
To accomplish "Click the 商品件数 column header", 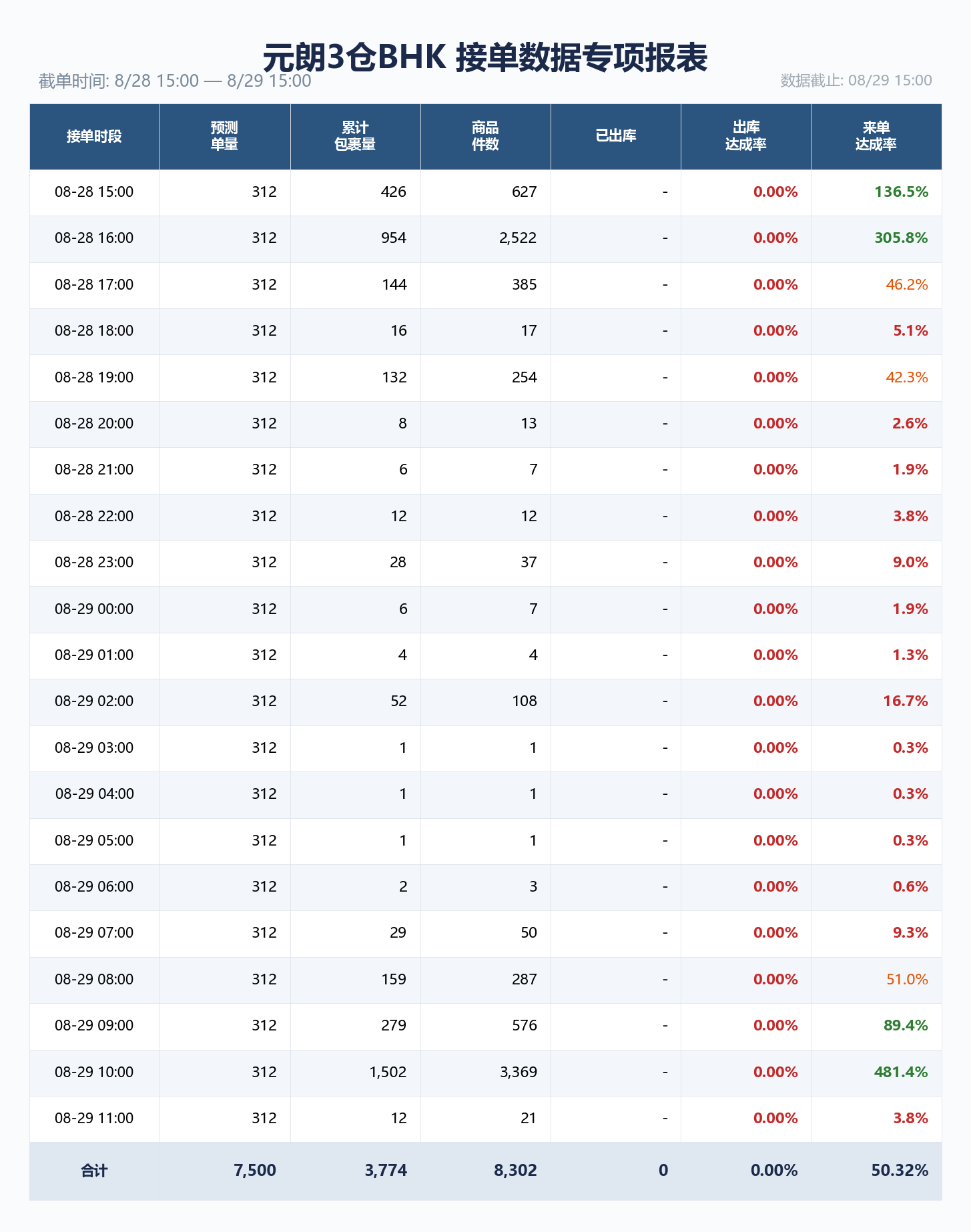I will click(485, 137).
